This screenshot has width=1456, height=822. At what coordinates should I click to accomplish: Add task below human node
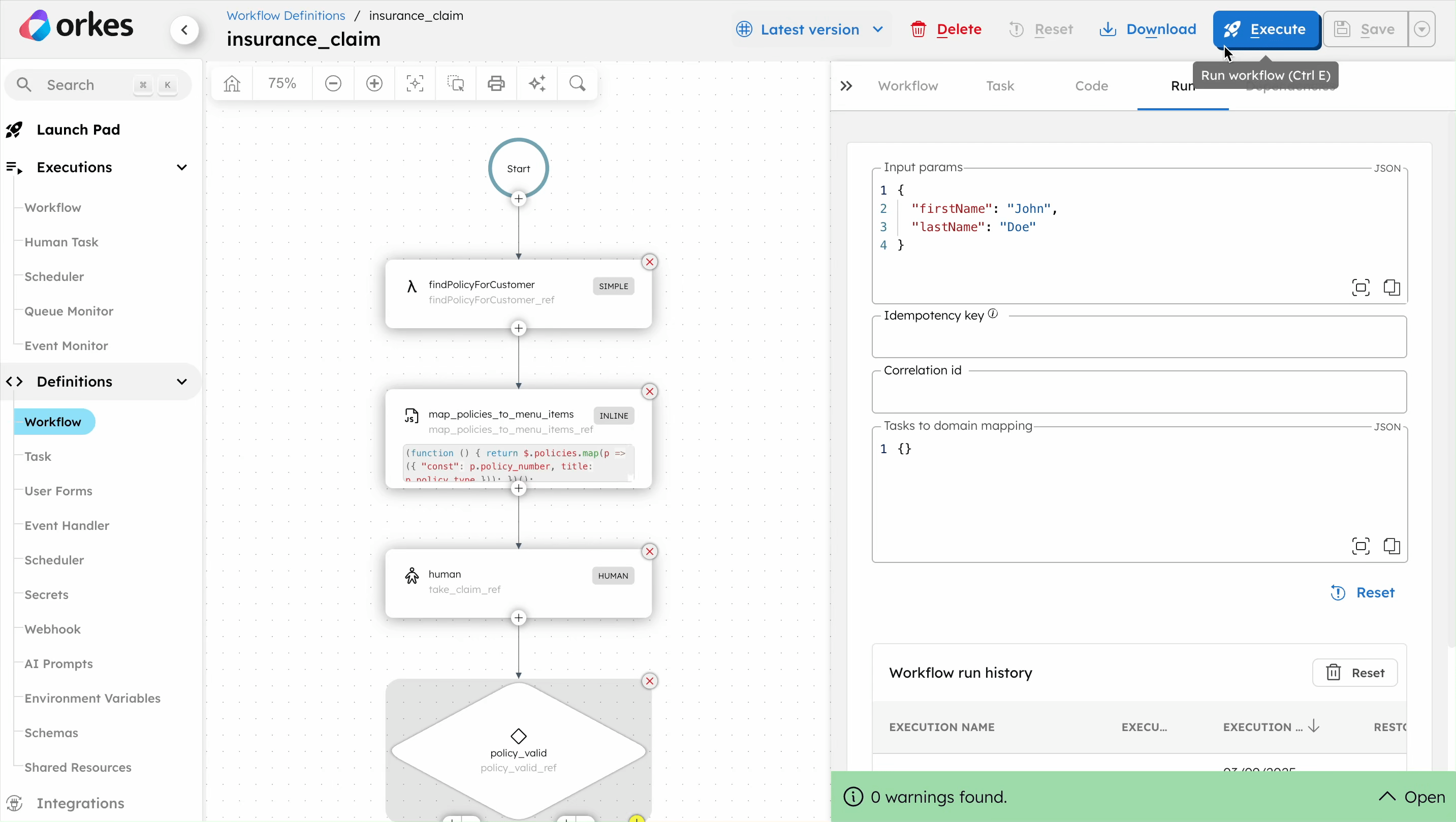point(518,618)
